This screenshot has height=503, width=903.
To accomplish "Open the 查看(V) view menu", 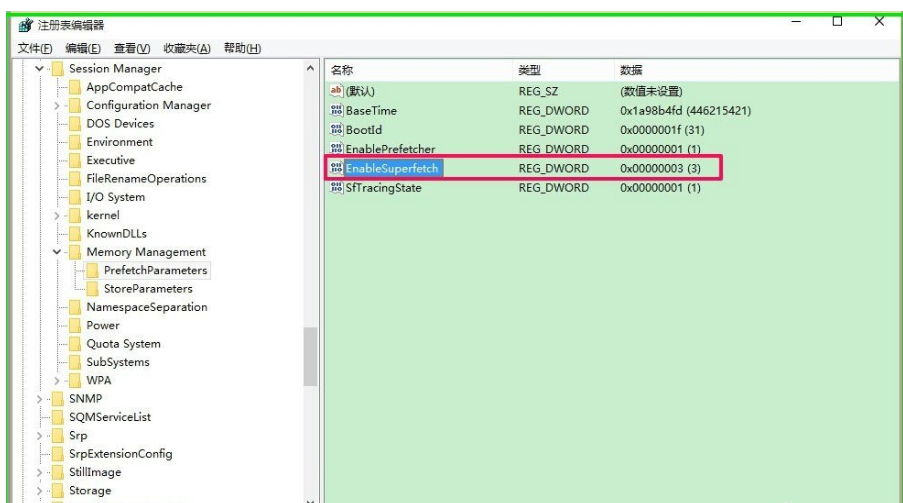I will click(x=130, y=48).
